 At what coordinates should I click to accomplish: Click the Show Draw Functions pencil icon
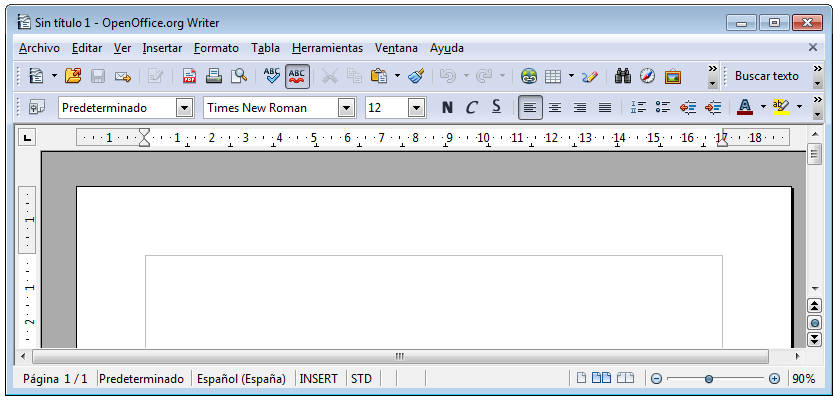(590, 76)
